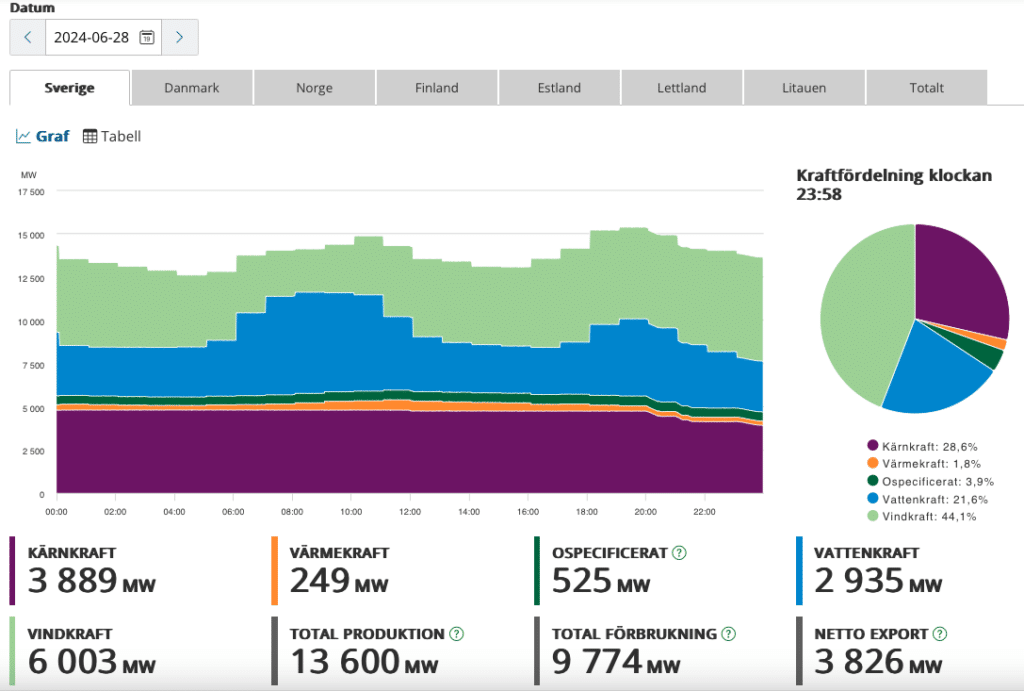Switch to the Graf chart view
Screen dimensions: 1024x691
pyautogui.click(x=43, y=136)
